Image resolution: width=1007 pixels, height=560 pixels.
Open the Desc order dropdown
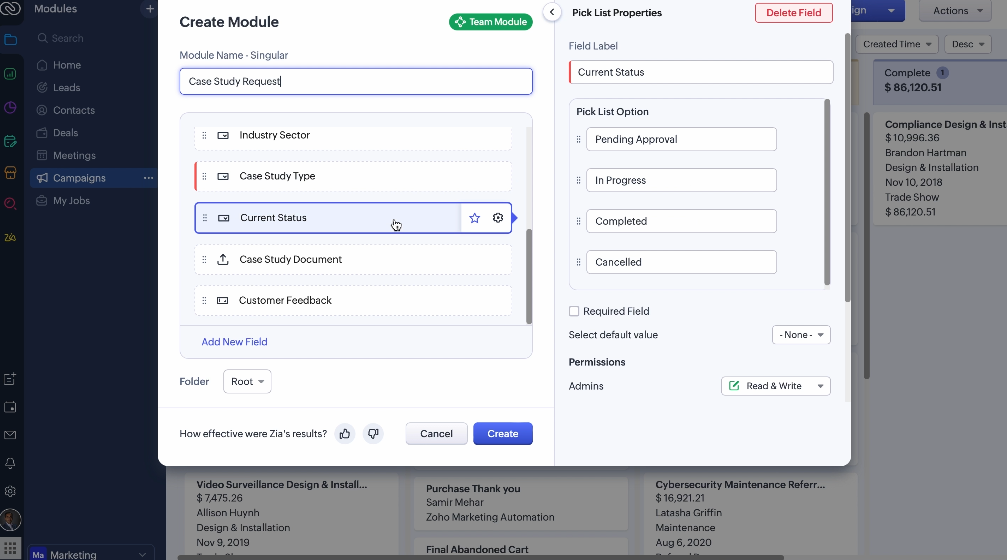pos(968,44)
